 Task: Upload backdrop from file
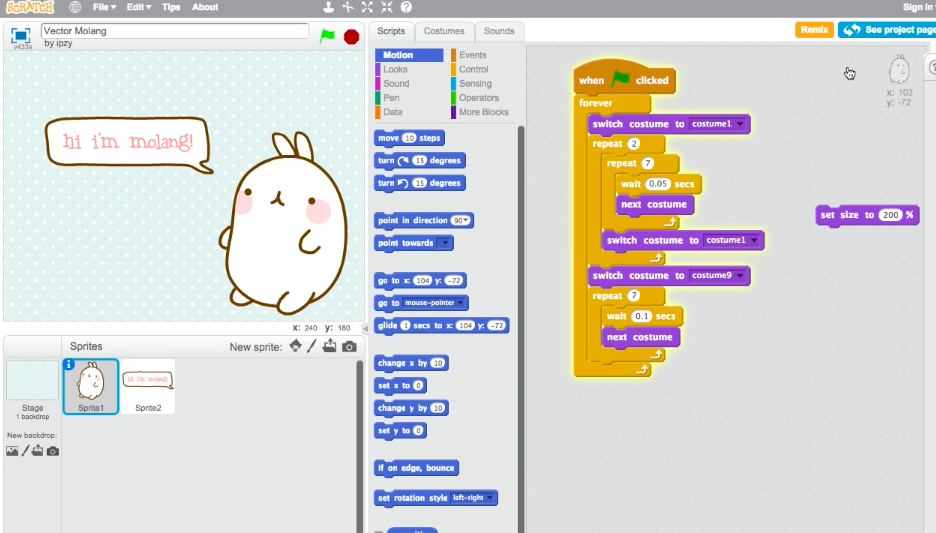38,451
